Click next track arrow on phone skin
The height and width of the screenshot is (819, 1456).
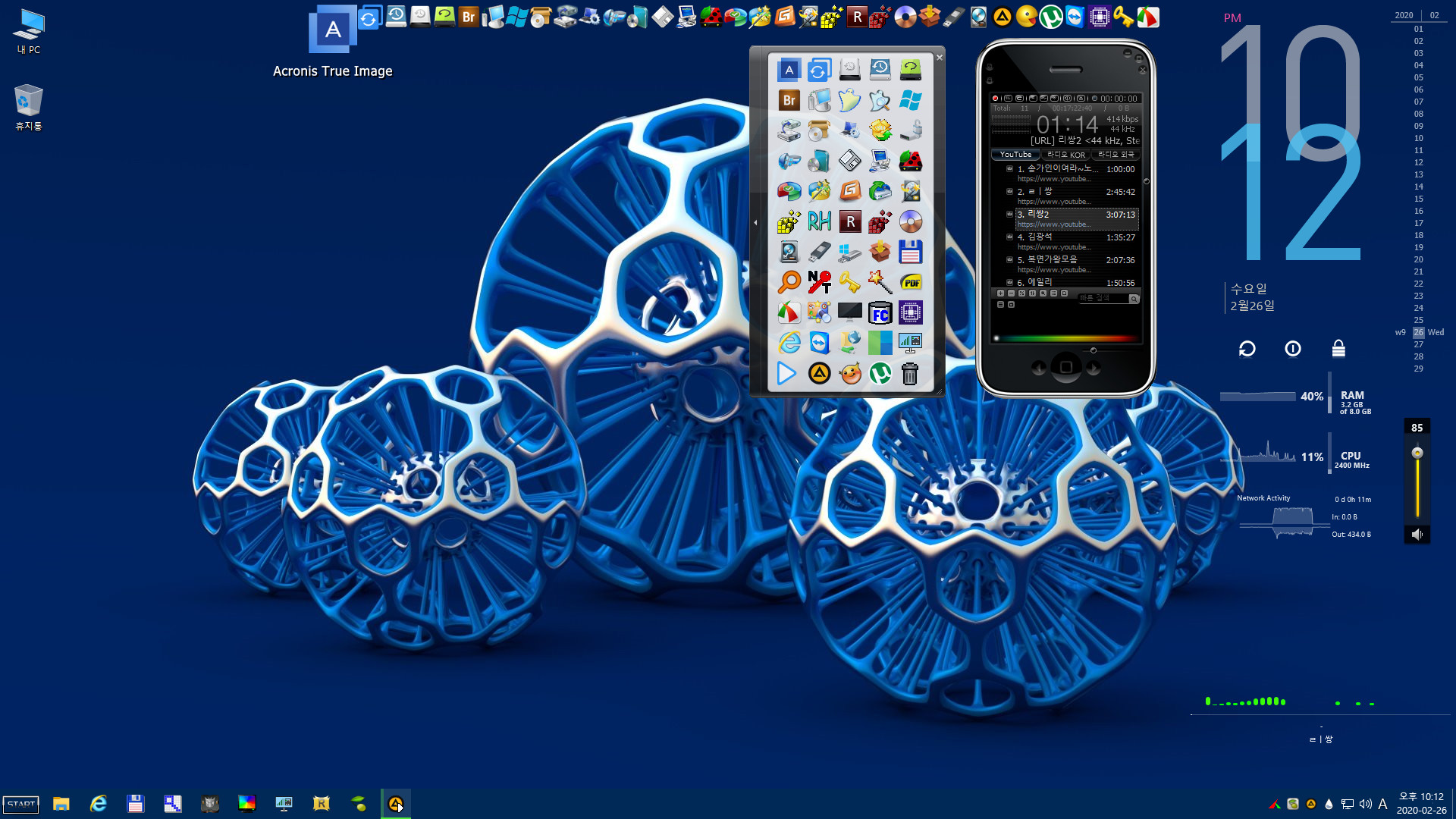click(x=1094, y=368)
